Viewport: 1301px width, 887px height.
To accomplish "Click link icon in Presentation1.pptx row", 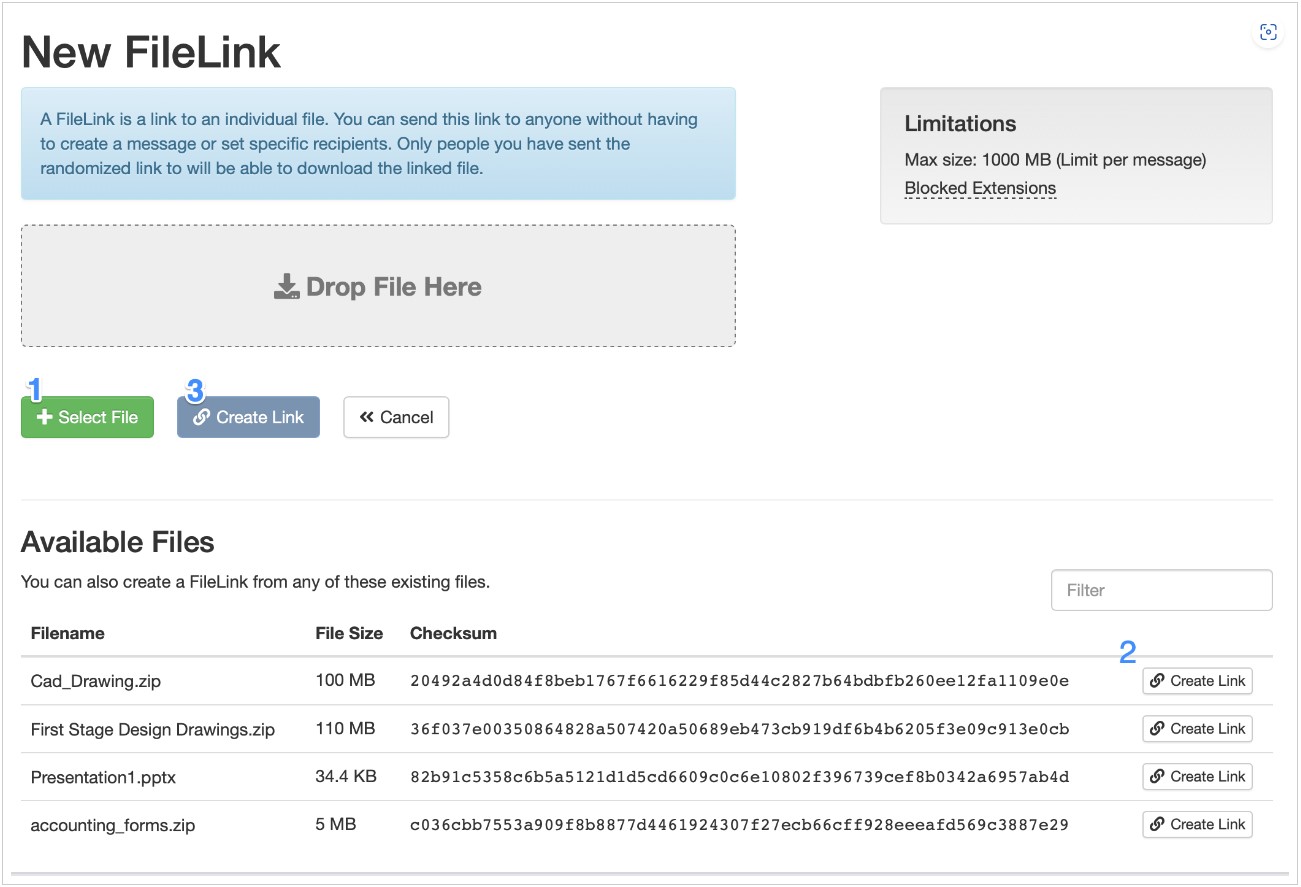I will [1157, 777].
